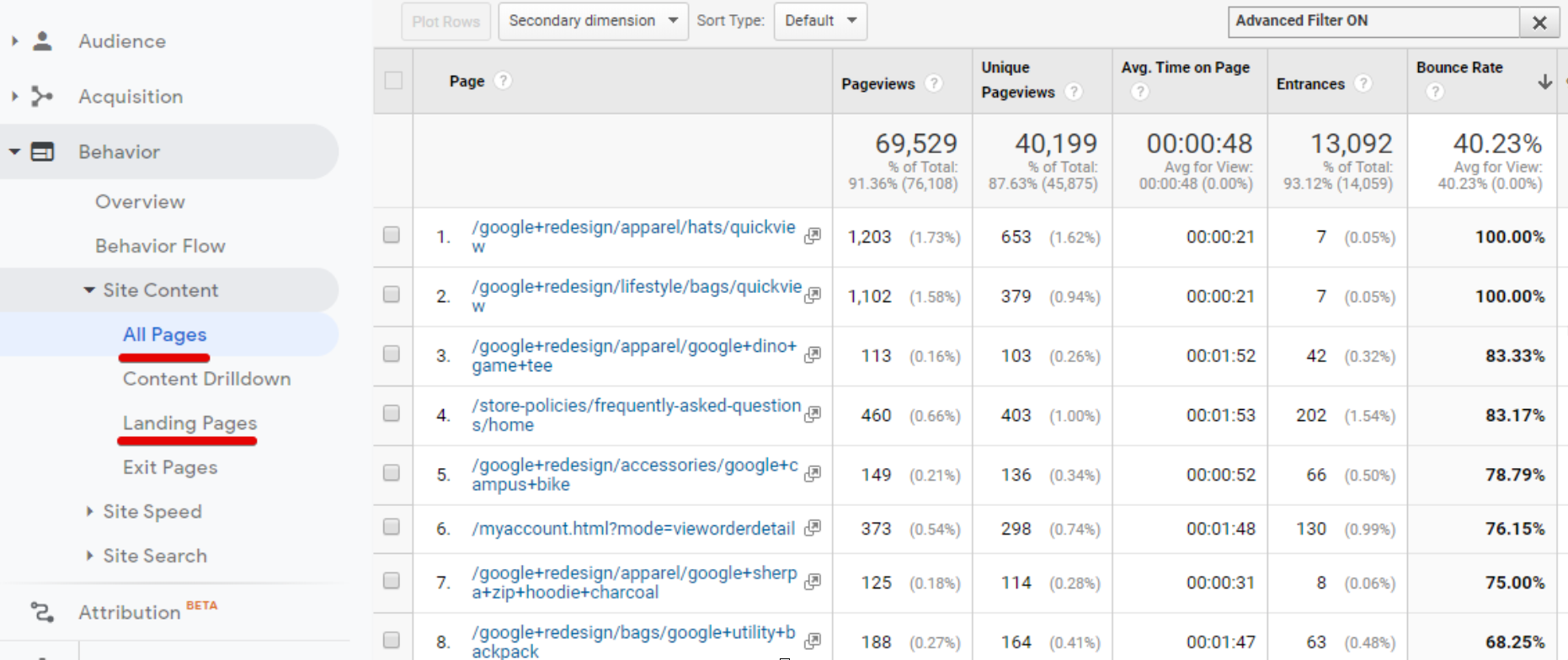Viewport: 1568px width, 660px height.
Task: Click the Acquisition arrows icon
Action: [x=42, y=97]
